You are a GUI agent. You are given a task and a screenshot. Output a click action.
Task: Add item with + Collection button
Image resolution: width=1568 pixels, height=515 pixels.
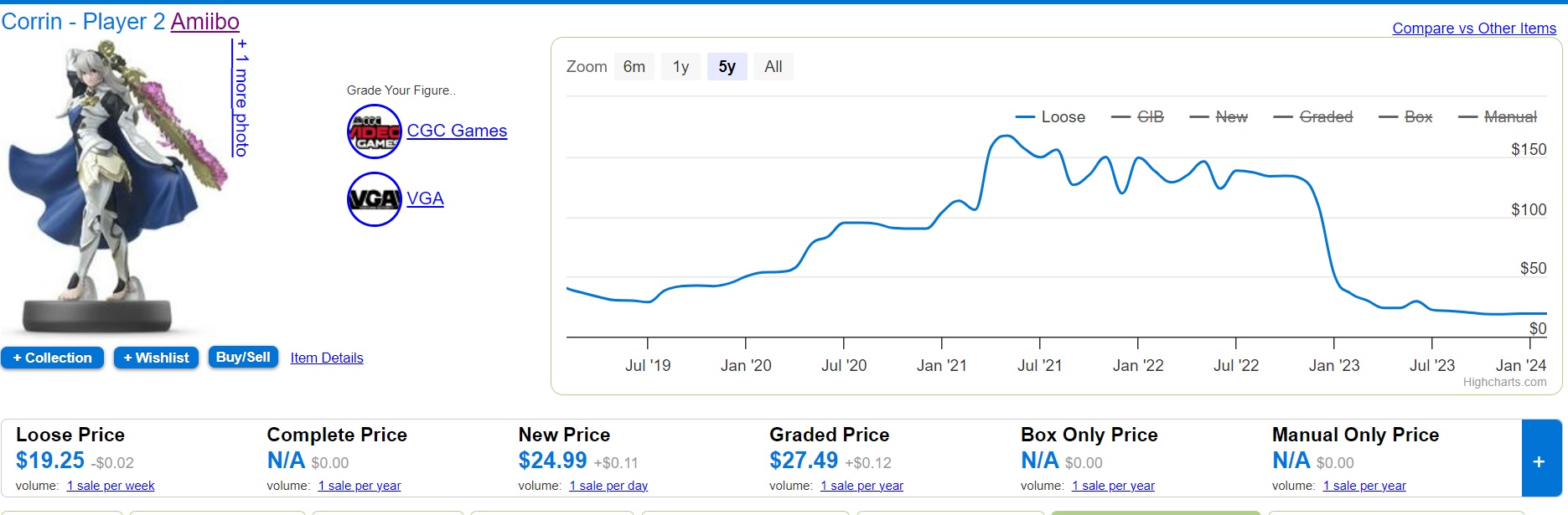(x=53, y=358)
